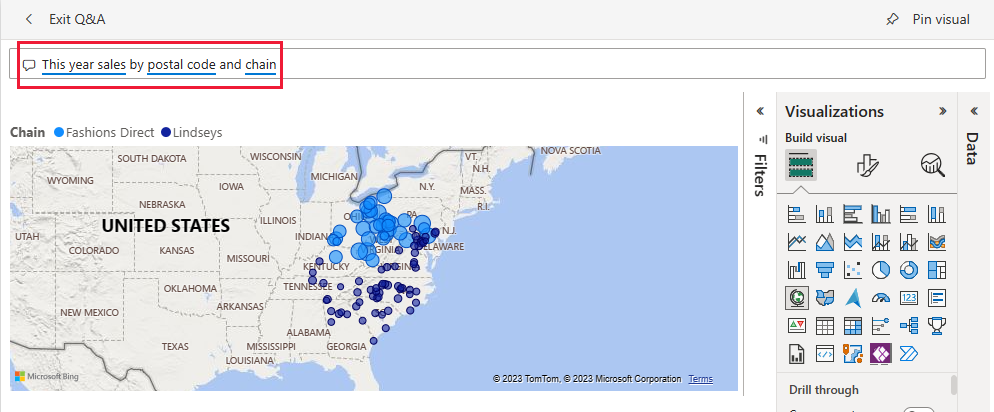Open the Terms link on the map
This screenshot has height=412, width=994.
tap(700, 379)
